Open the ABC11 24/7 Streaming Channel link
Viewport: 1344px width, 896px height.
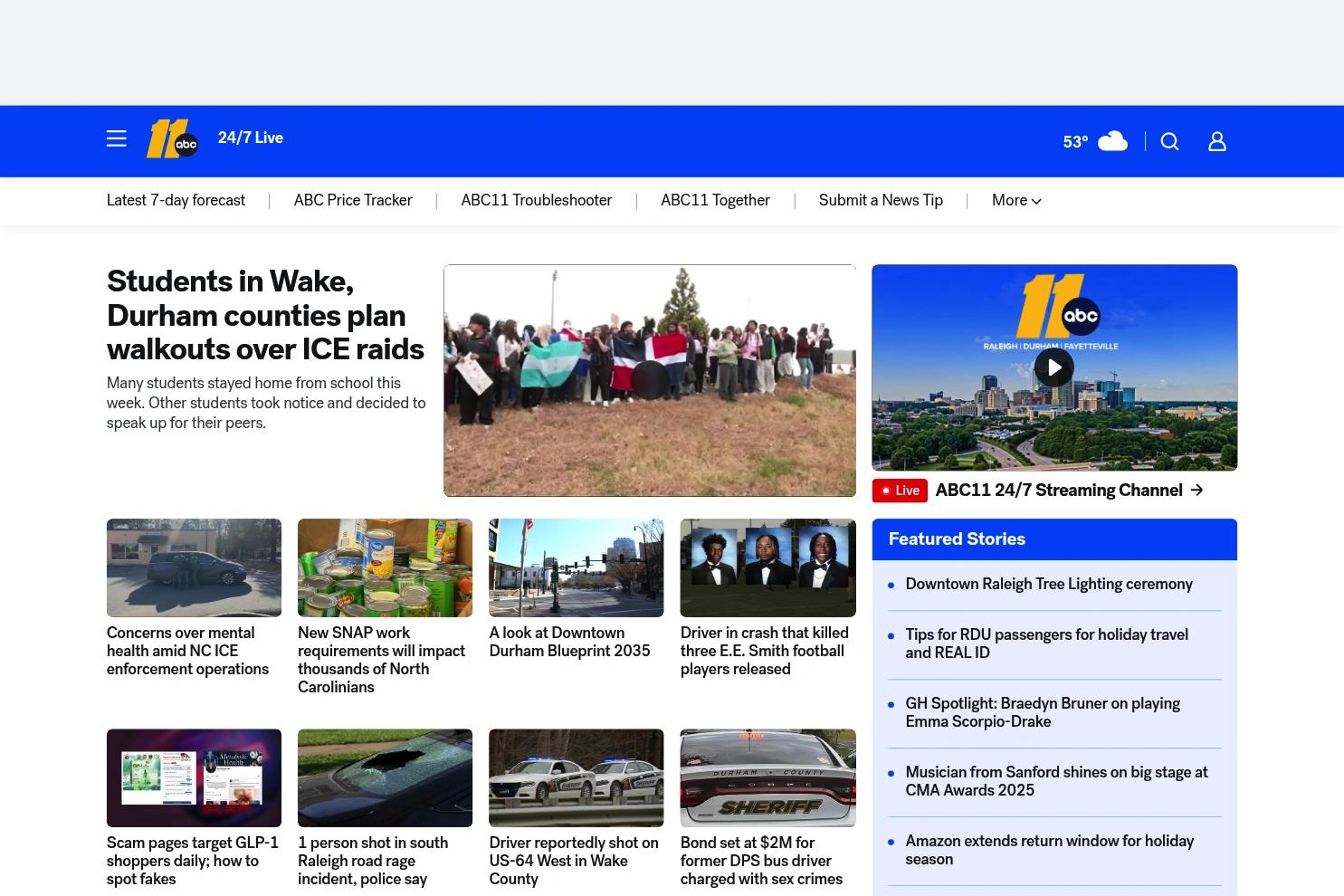[x=1059, y=490]
